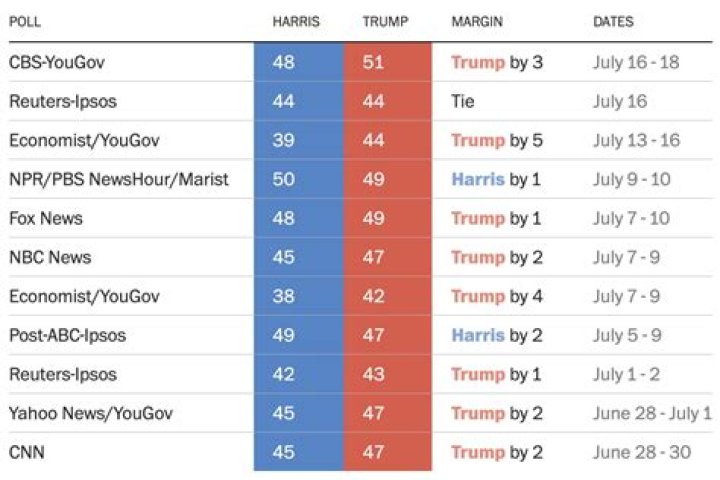Image resolution: width=720 pixels, height=480 pixels.
Task: Click the red Trump 51 cell
Action: point(373,62)
